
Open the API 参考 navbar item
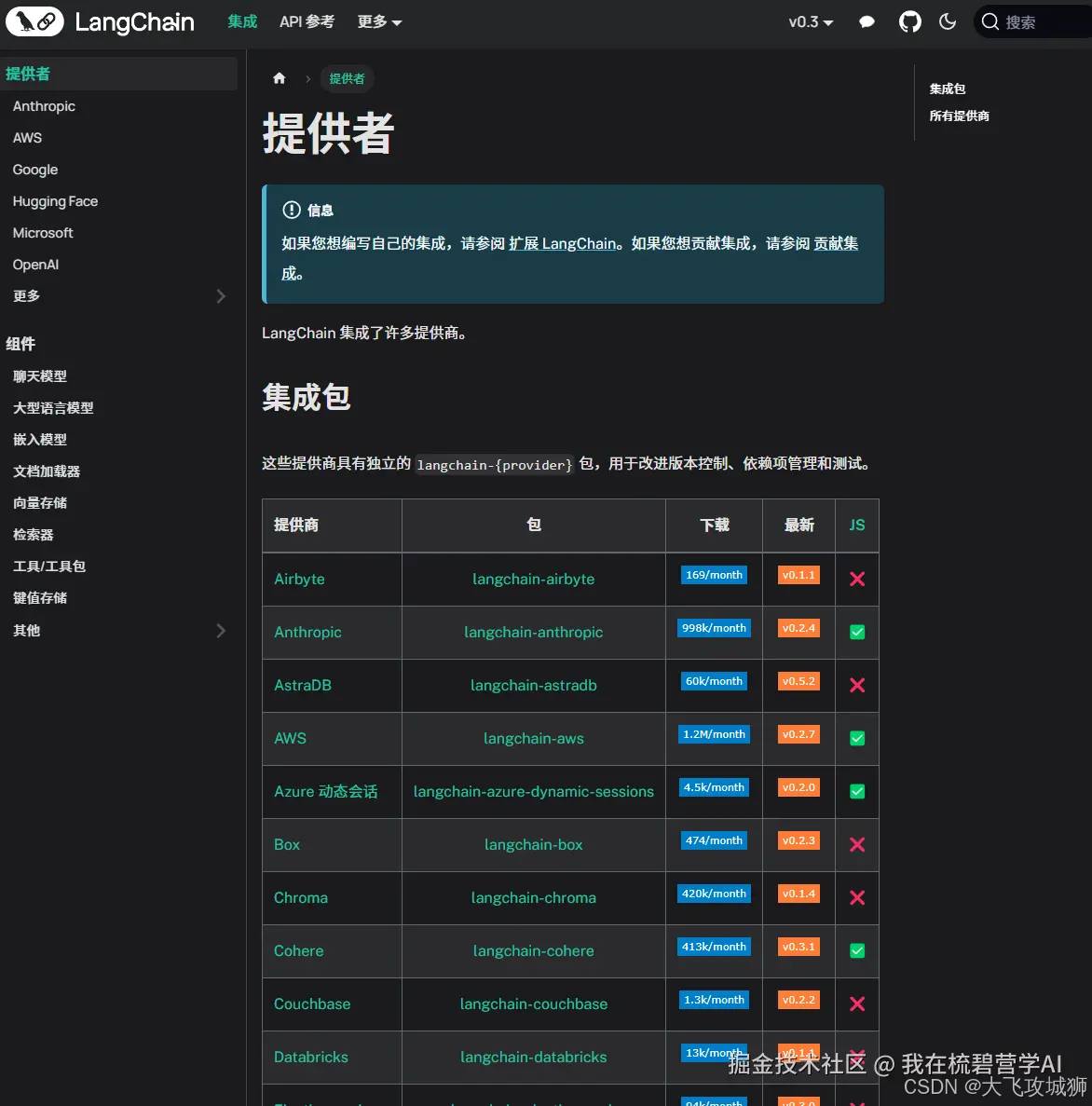pyautogui.click(x=307, y=21)
